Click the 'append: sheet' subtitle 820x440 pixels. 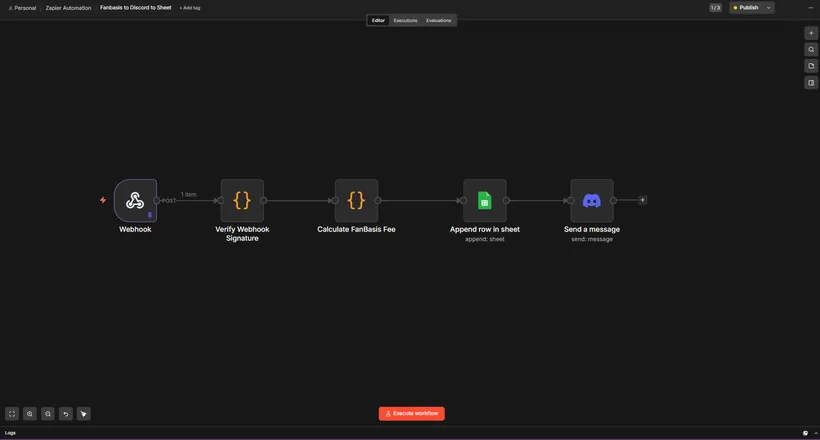pyautogui.click(x=485, y=239)
